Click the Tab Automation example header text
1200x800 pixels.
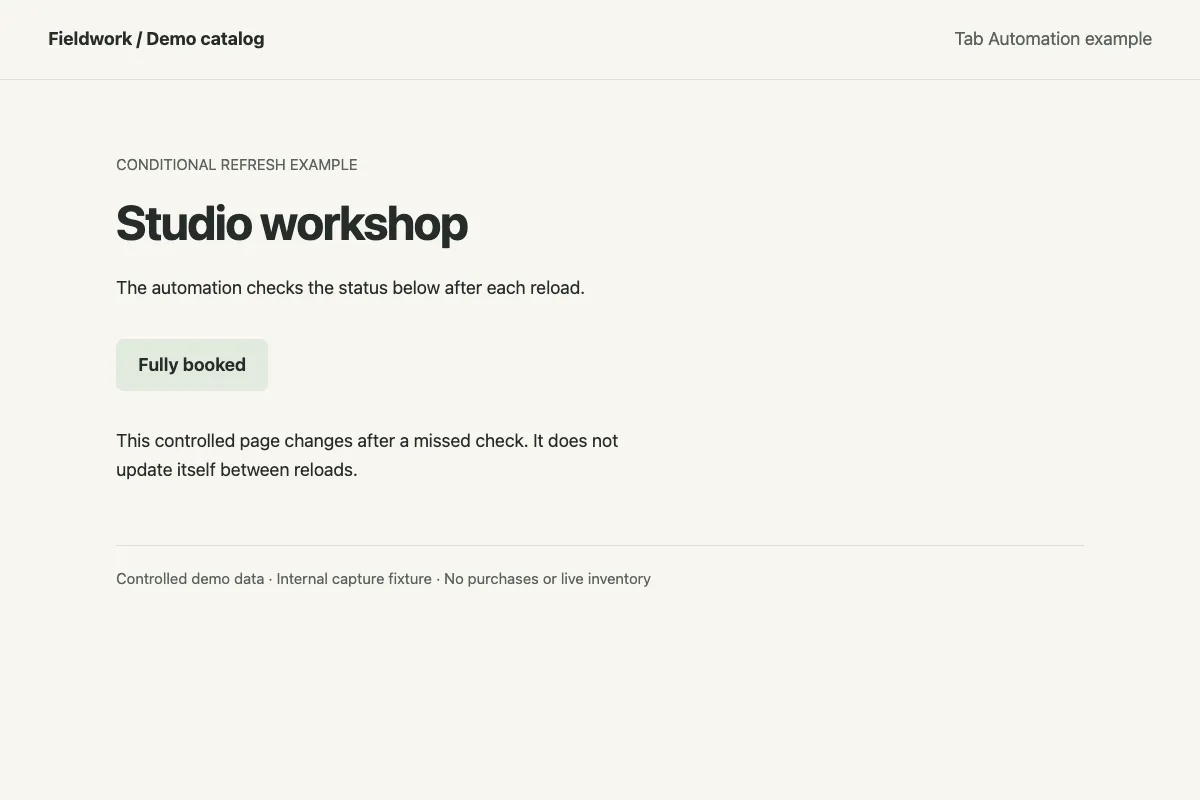(x=1053, y=39)
